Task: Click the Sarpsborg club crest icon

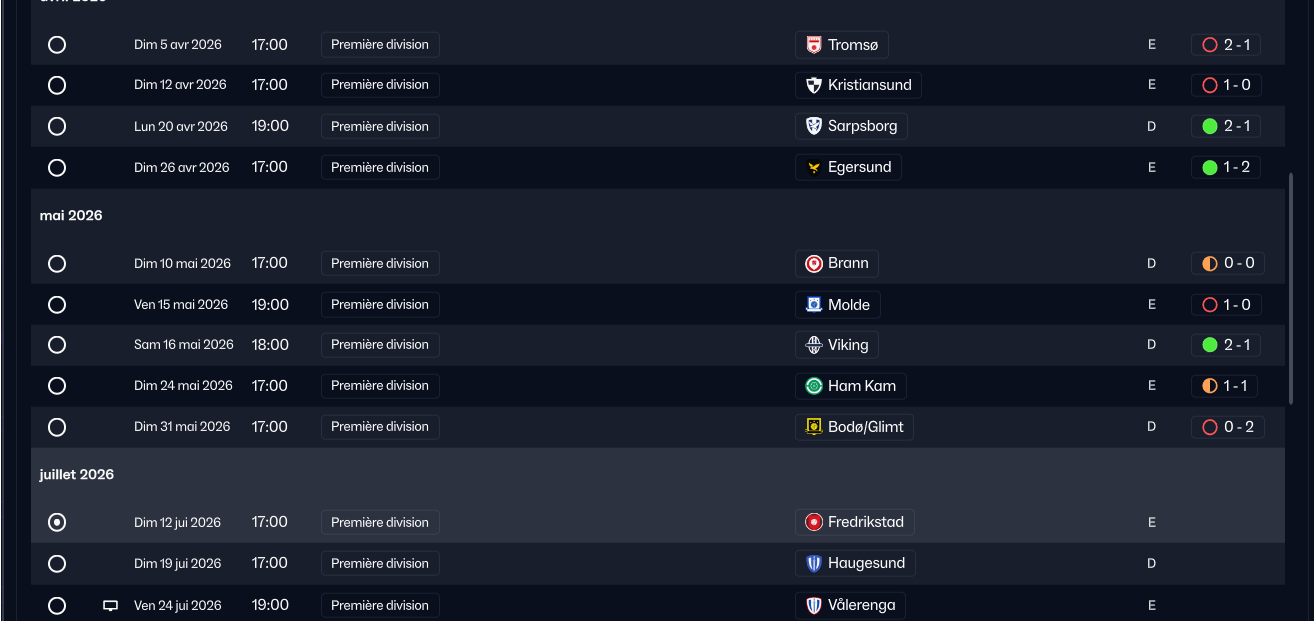Action: (x=814, y=126)
